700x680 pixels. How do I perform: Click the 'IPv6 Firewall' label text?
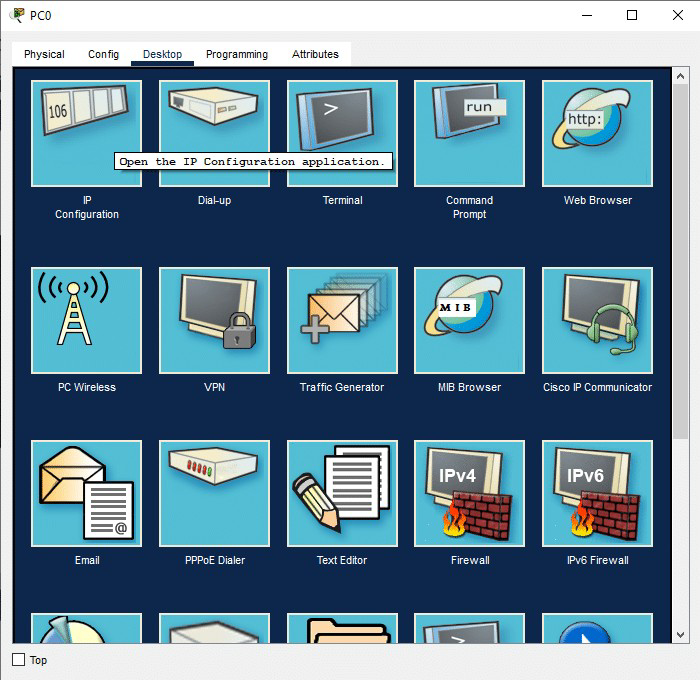[x=598, y=560]
